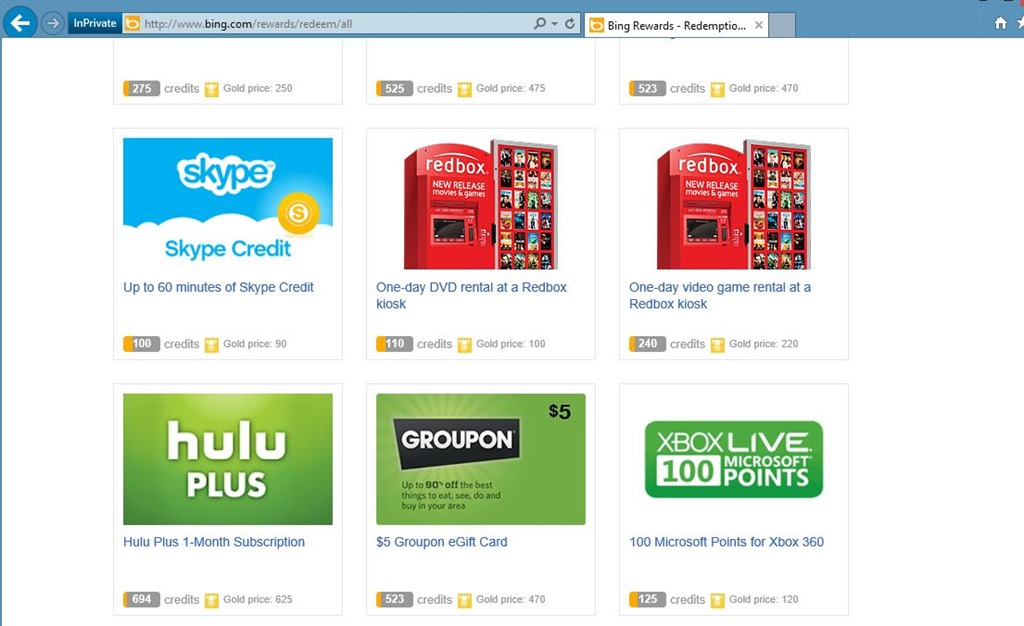Click gold medal icon beside Gold price: 120
This screenshot has height=626, width=1024.
(717, 600)
